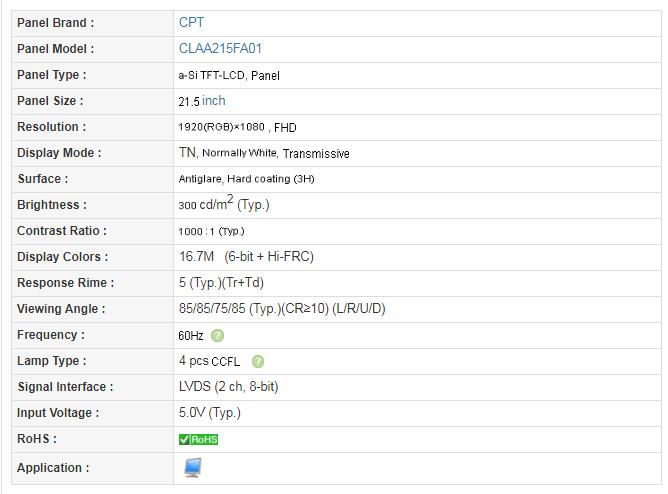This screenshot has width=668, height=494.
Task: Click the 'LVDS (2 ch, 8-bit)' value
Action: (x=229, y=387)
